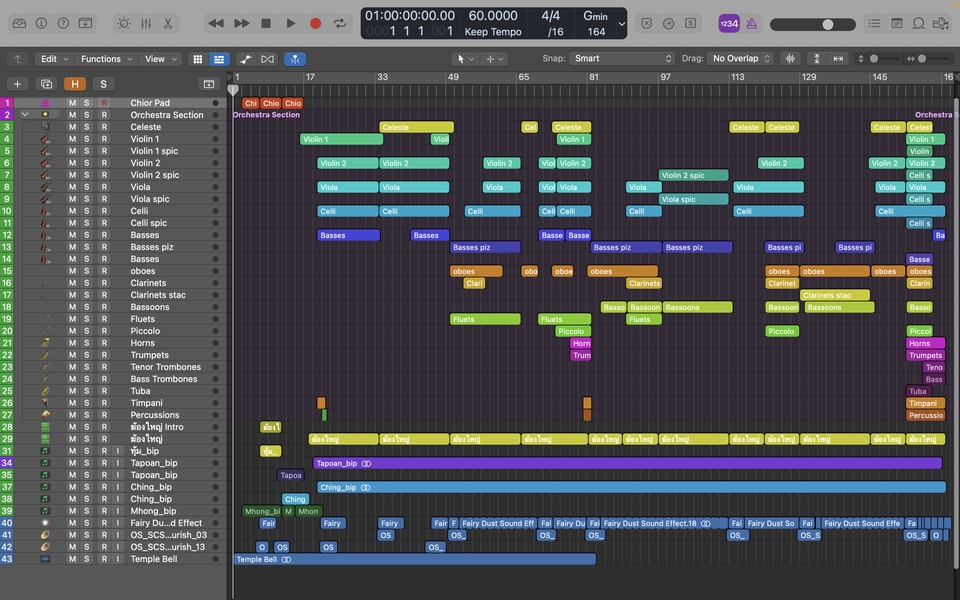Select the Tapoan_bip long purple region
The height and width of the screenshot is (600, 960).
pyautogui.click(x=628, y=463)
